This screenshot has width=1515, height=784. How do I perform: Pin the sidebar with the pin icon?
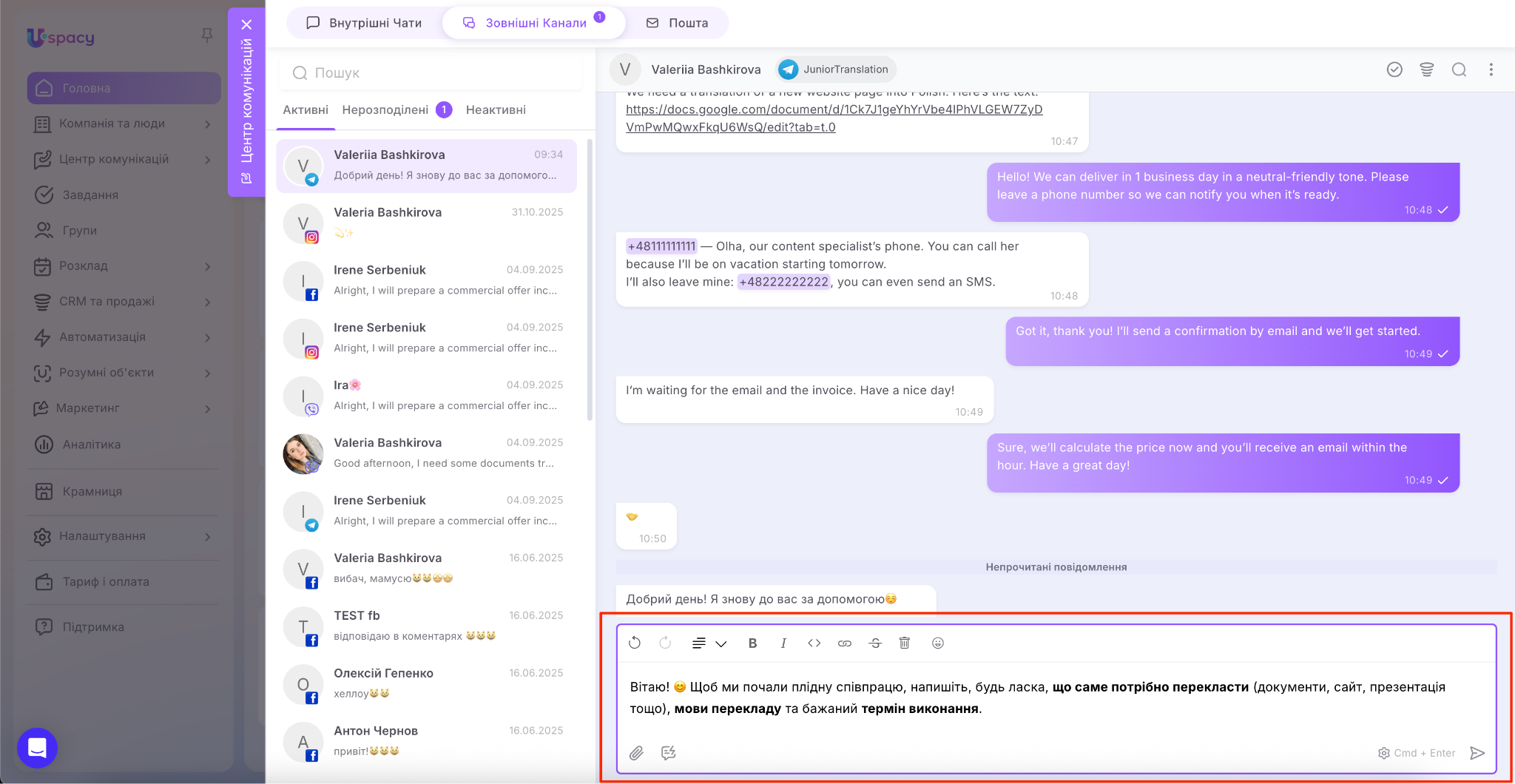(207, 36)
